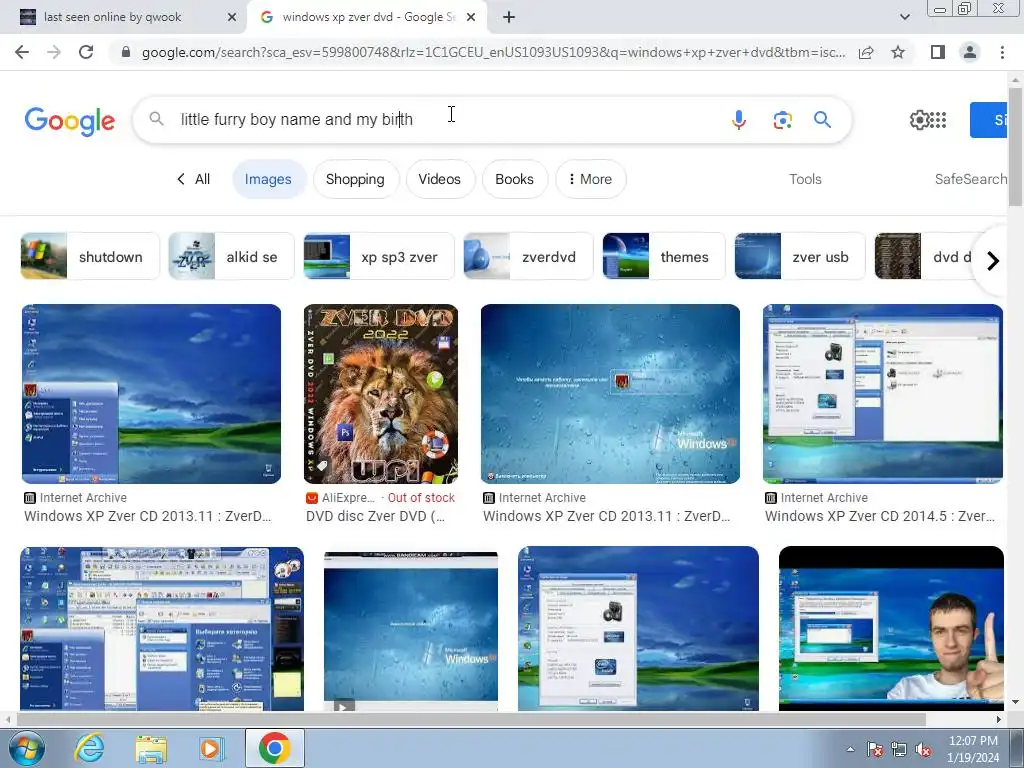
Task: Click the blue search magnifier button
Action: (x=822, y=120)
